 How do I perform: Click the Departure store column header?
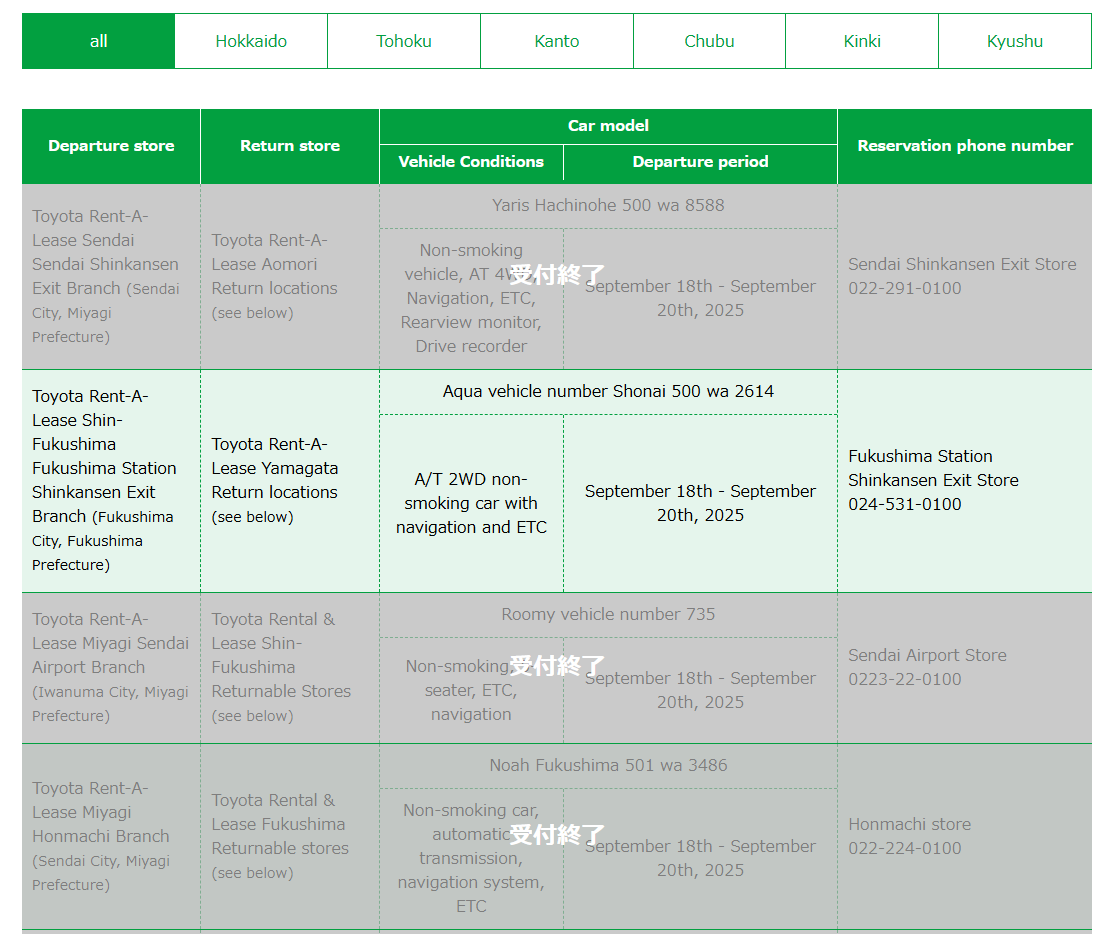pyautogui.click(x=110, y=145)
